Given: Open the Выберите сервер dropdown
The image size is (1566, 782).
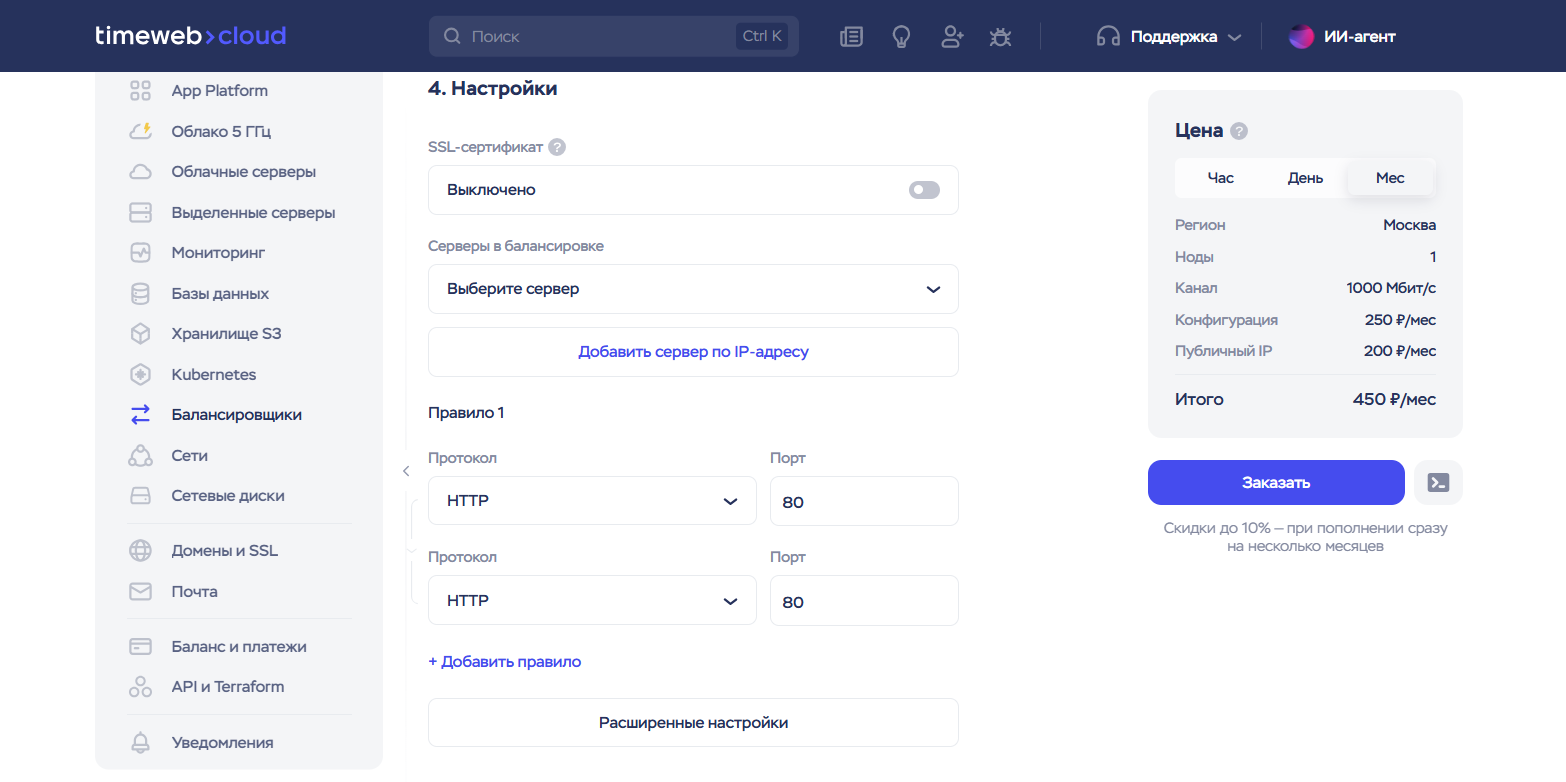Looking at the screenshot, I should pos(693,289).
